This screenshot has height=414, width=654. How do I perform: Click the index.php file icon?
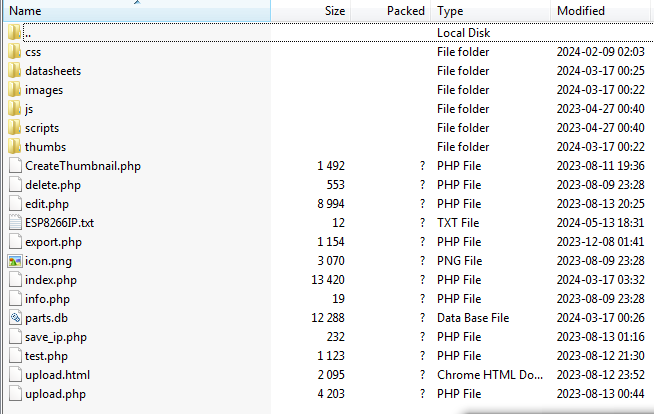pos(15,280)
